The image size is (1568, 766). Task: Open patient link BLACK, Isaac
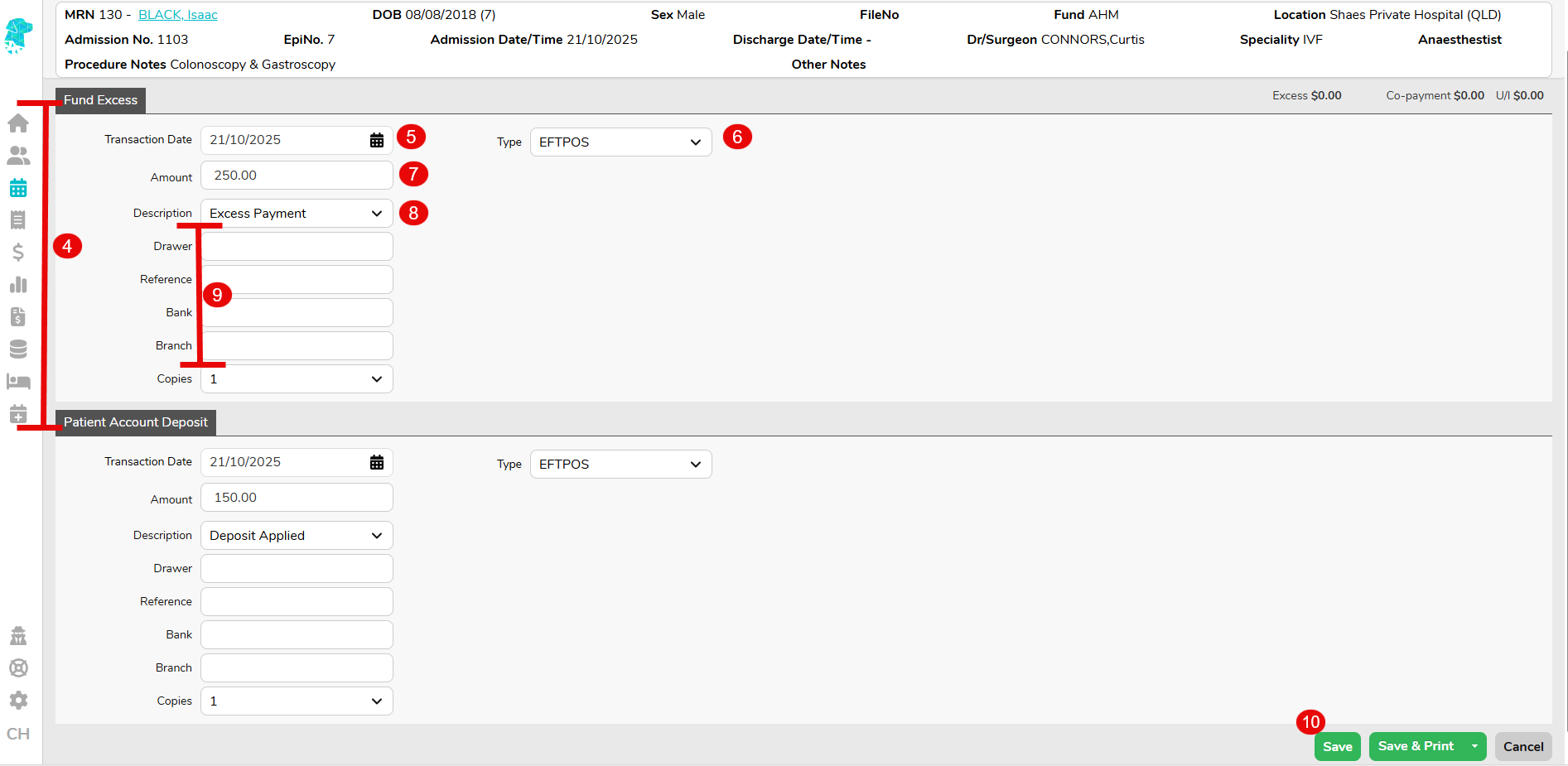[x=178, y=15]
